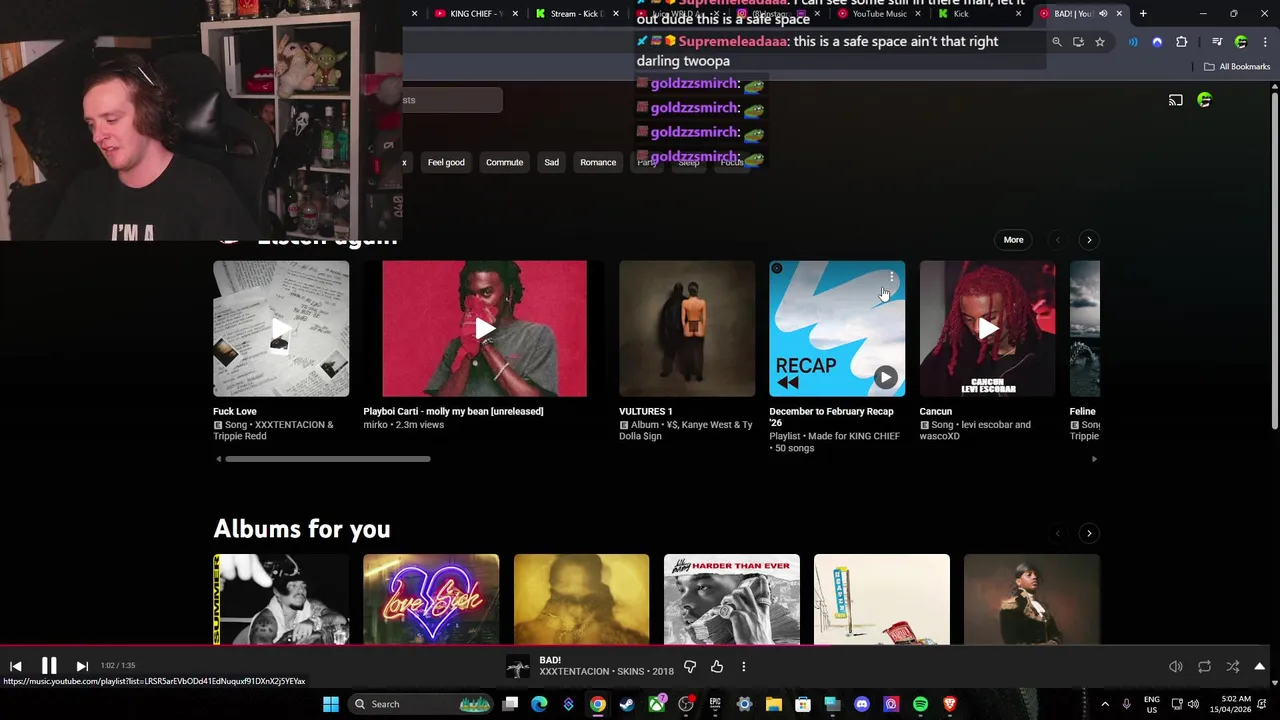Click the page vertical scrollbar
1280x720 pixels.
coord(1274,260)
